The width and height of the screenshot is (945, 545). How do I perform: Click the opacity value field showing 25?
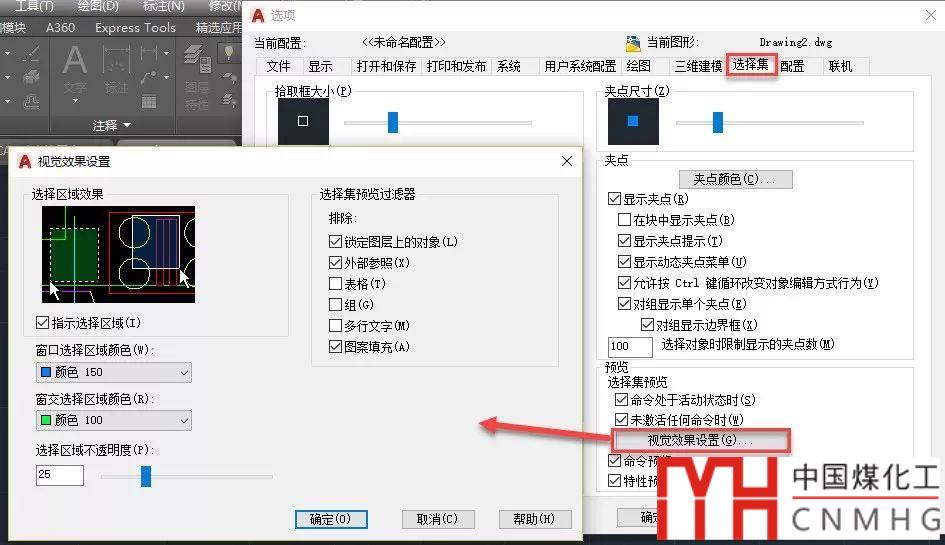(60, 475)
